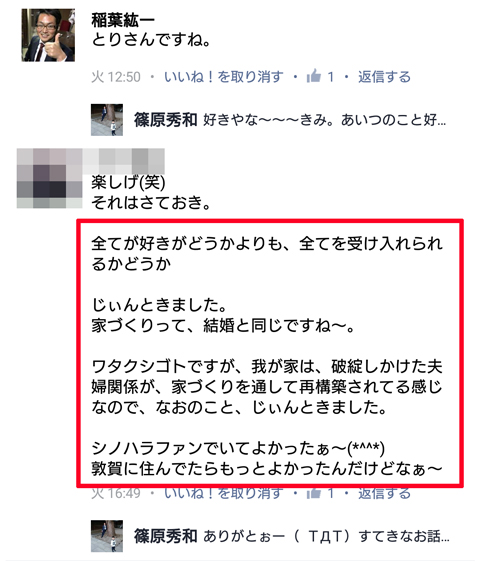Unlike the 16:49 comment via いいね!を取り消す

[224, 493]
